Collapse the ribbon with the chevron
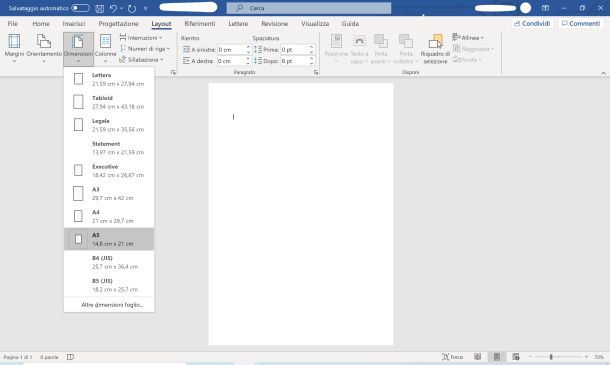This screenshot has width=610, height=365. click(603, 73)
